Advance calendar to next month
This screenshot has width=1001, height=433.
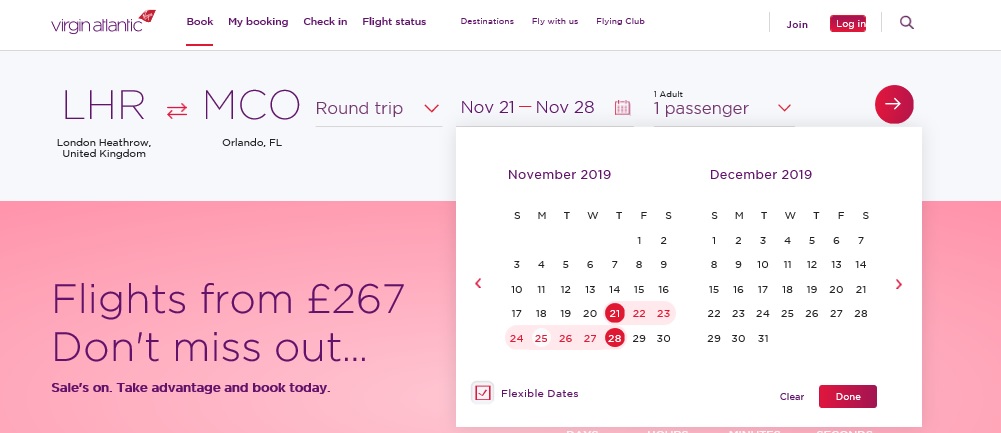coord(899,284)
